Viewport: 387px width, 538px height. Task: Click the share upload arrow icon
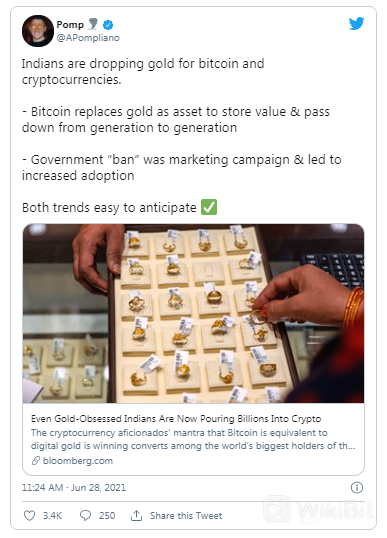point(136,515)
